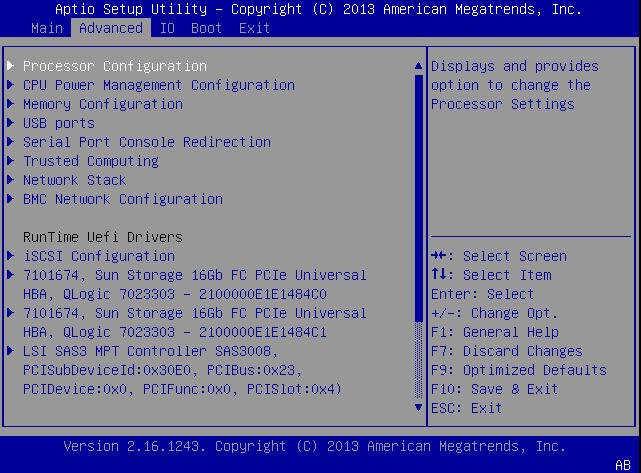Click the +/-: Change Opt. hint
Image resolution: width=641 pixels, height=473 pixels.
point(495,313)
